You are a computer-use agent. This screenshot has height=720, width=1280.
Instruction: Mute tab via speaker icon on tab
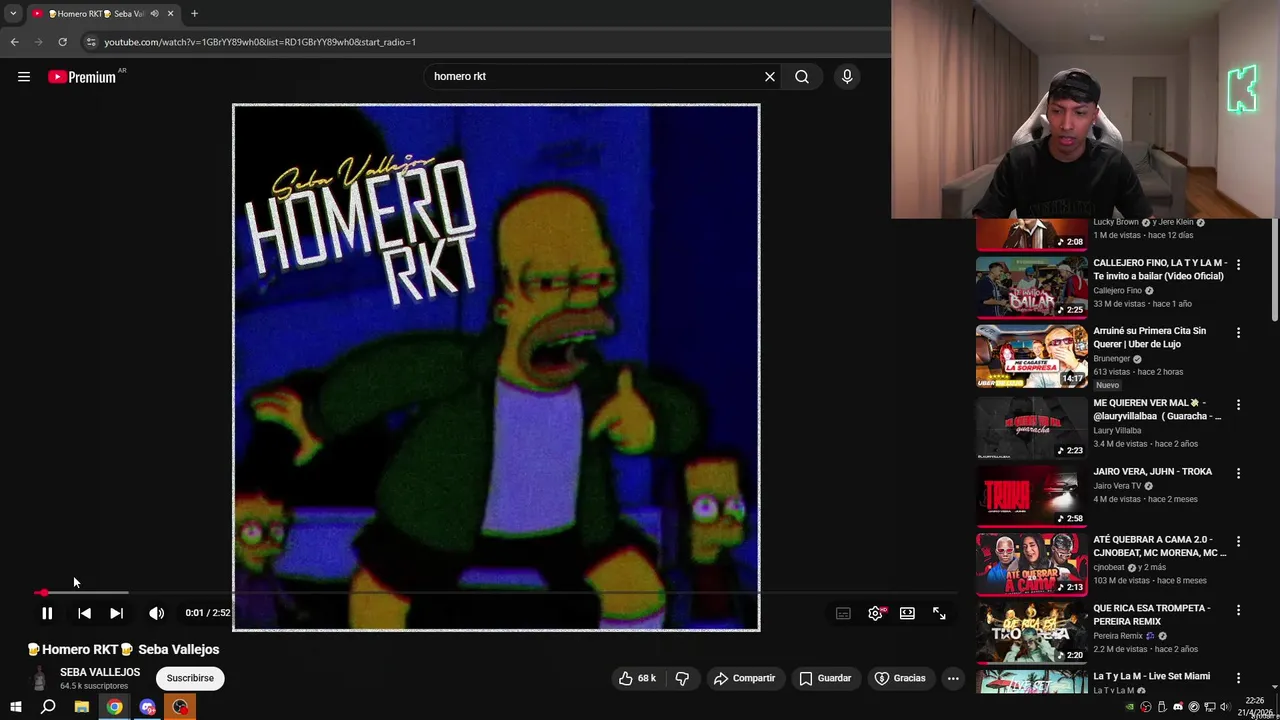pos(154,14)
